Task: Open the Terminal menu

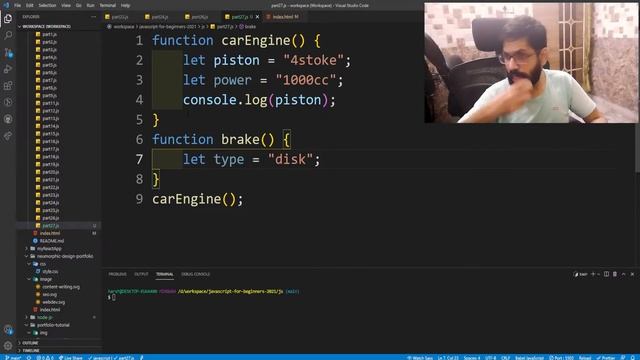Action: tap(108, 5)
